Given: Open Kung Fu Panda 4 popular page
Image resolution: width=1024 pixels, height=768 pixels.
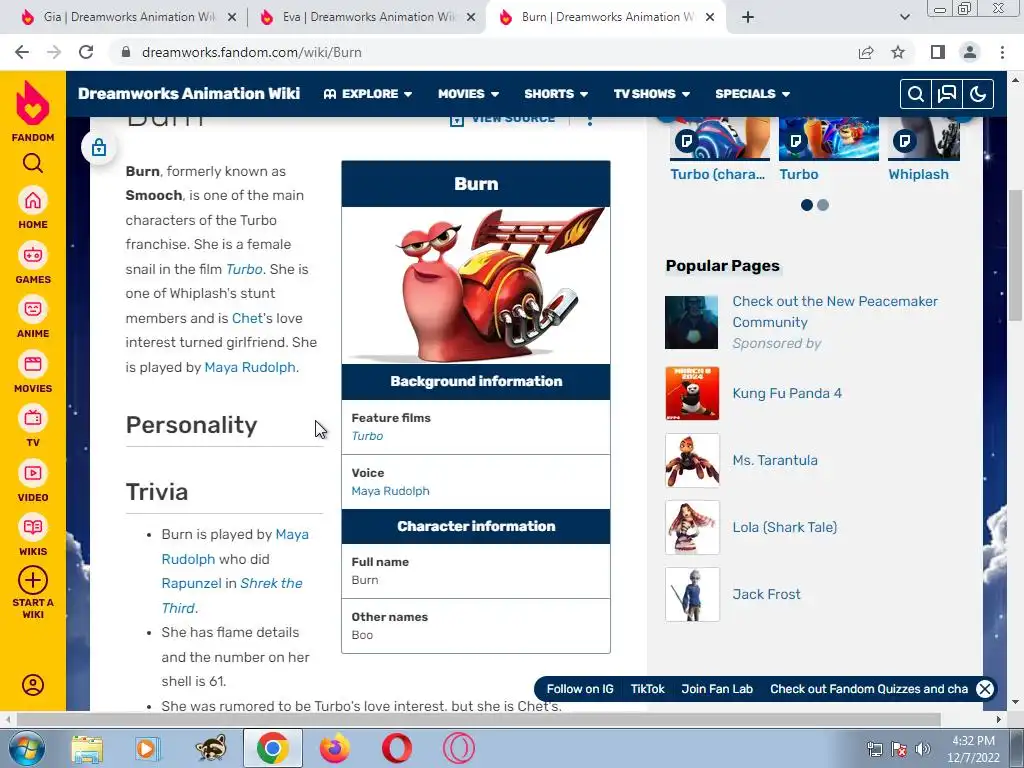Looking at the screenshot, I should pos(787,393).
